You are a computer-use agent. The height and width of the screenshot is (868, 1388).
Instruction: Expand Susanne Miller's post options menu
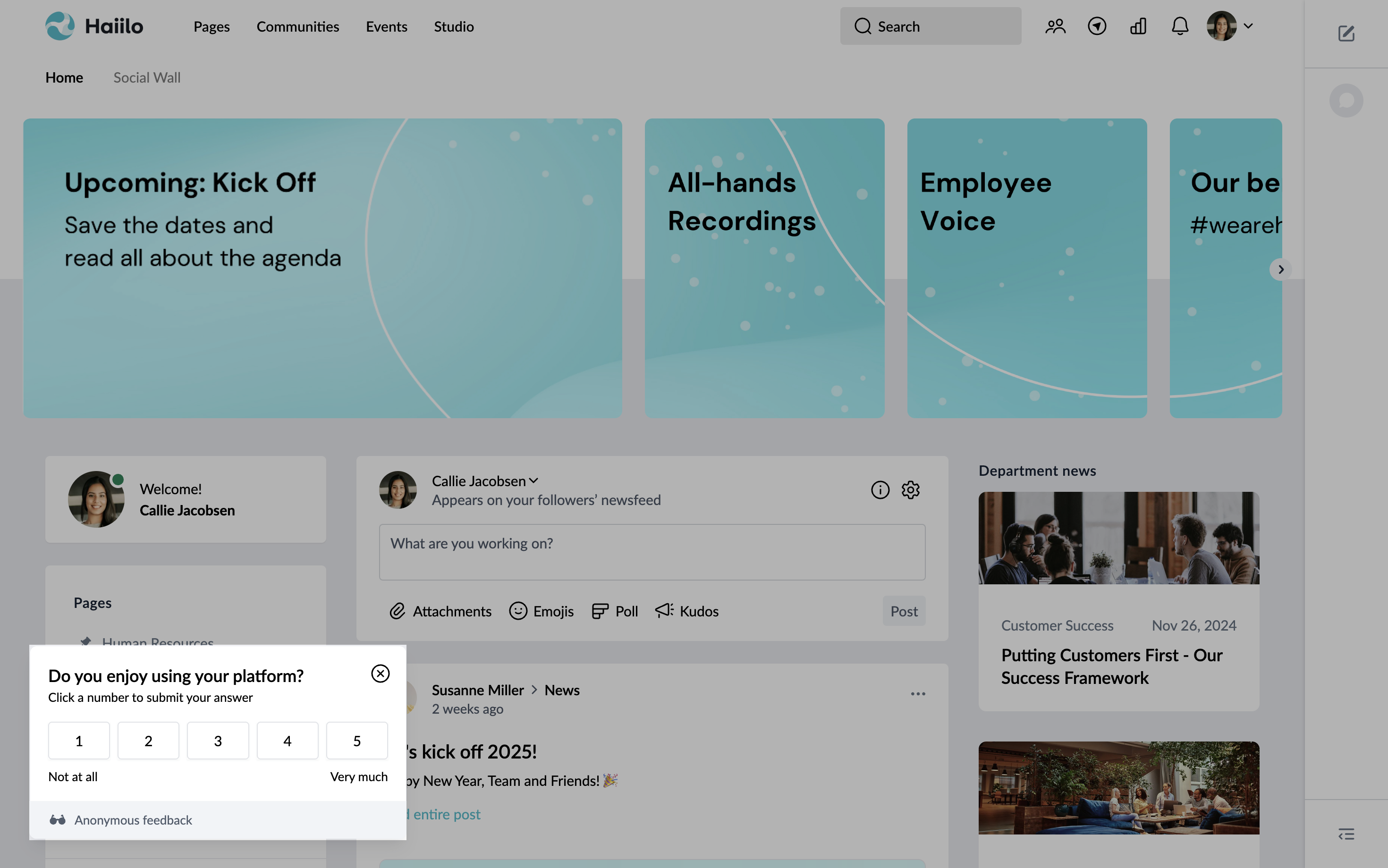(917, 693)
